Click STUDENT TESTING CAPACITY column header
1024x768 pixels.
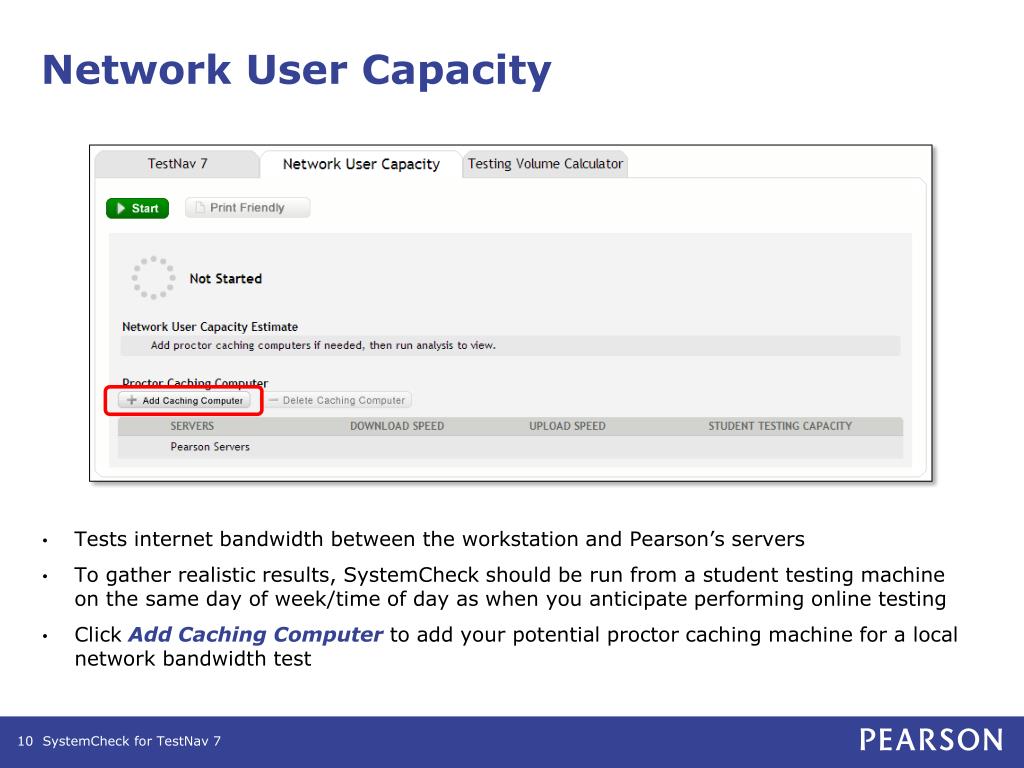(780, 426)
